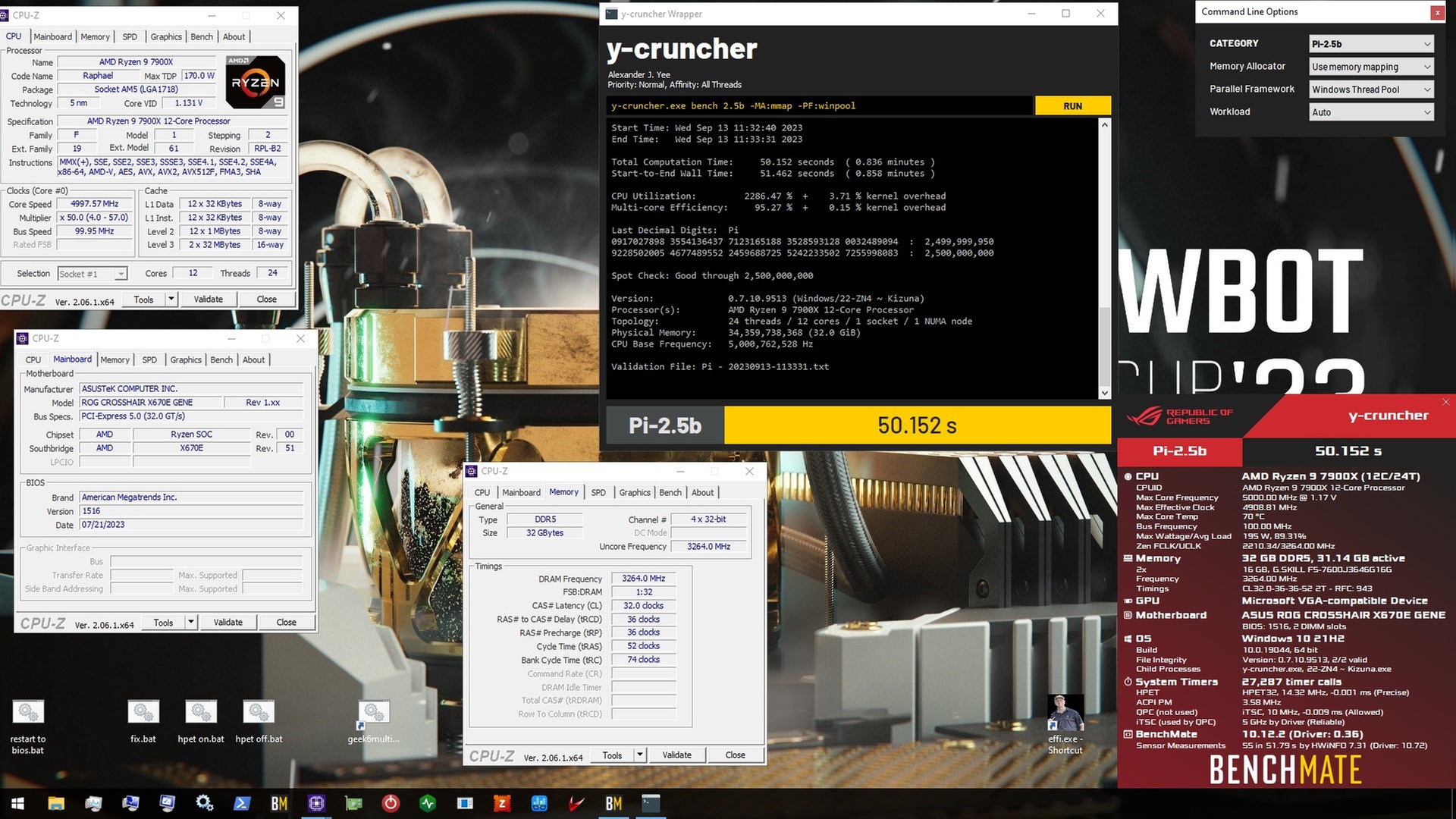The image size is (1456, 819).
Task: Click the Ryzen 9 logo in CPU-Z
Action: (x=256, y=82)
